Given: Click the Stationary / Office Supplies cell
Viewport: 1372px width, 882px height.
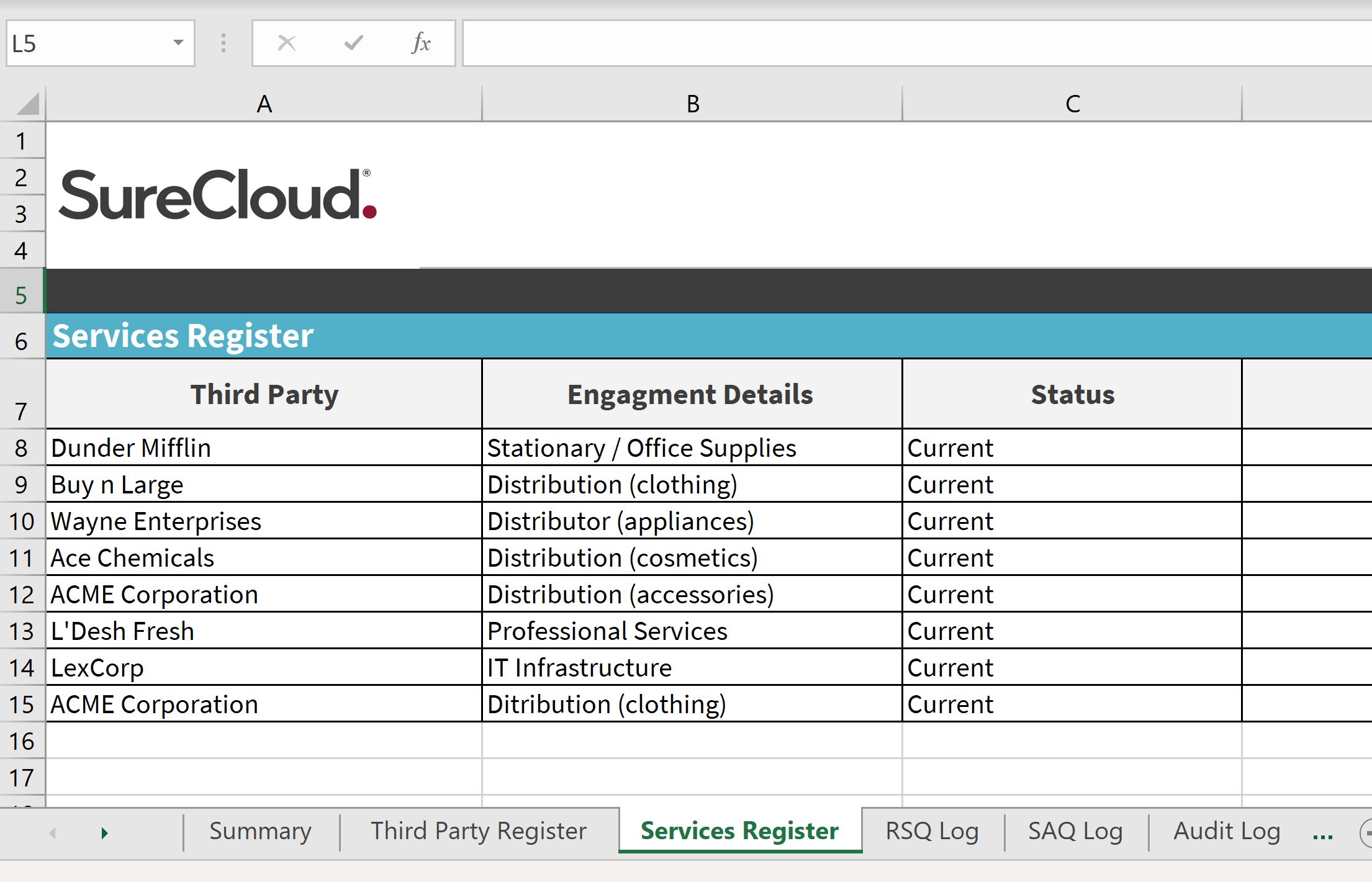Looking at the screenshot, I should pyautogui.click(x=692, y=448).
